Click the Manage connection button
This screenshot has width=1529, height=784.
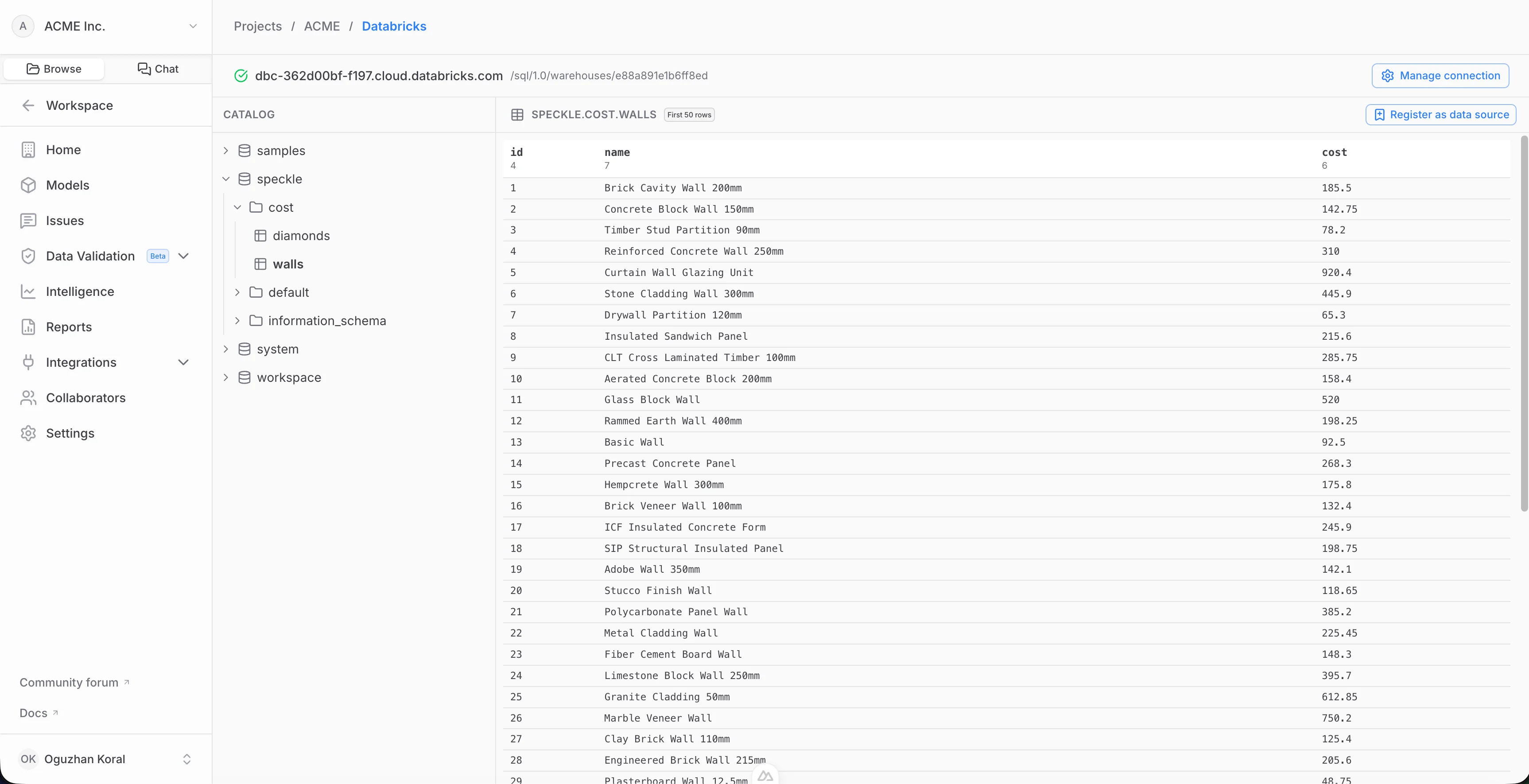tap(1440, 76)
